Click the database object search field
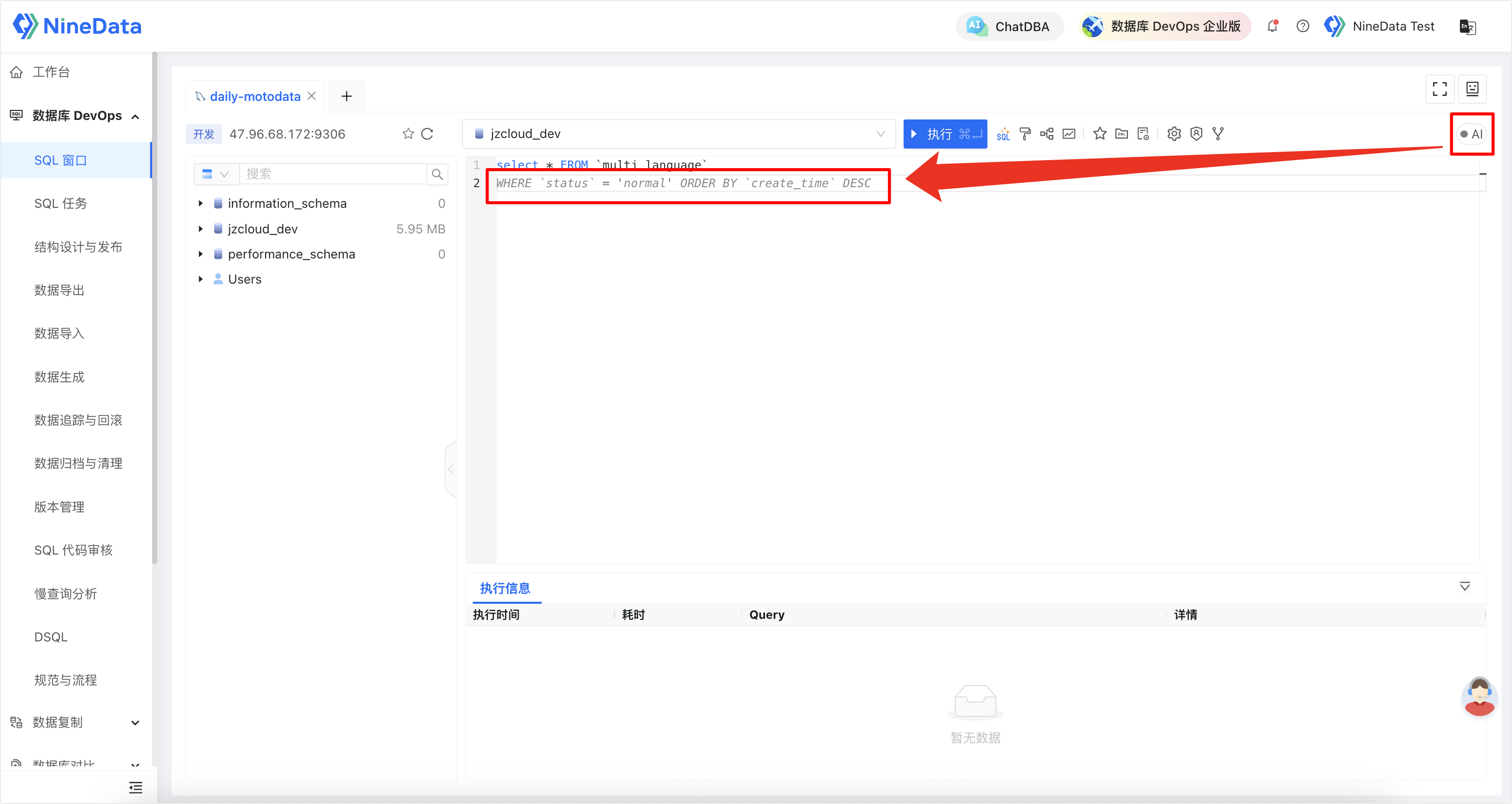 coord(332,174)
